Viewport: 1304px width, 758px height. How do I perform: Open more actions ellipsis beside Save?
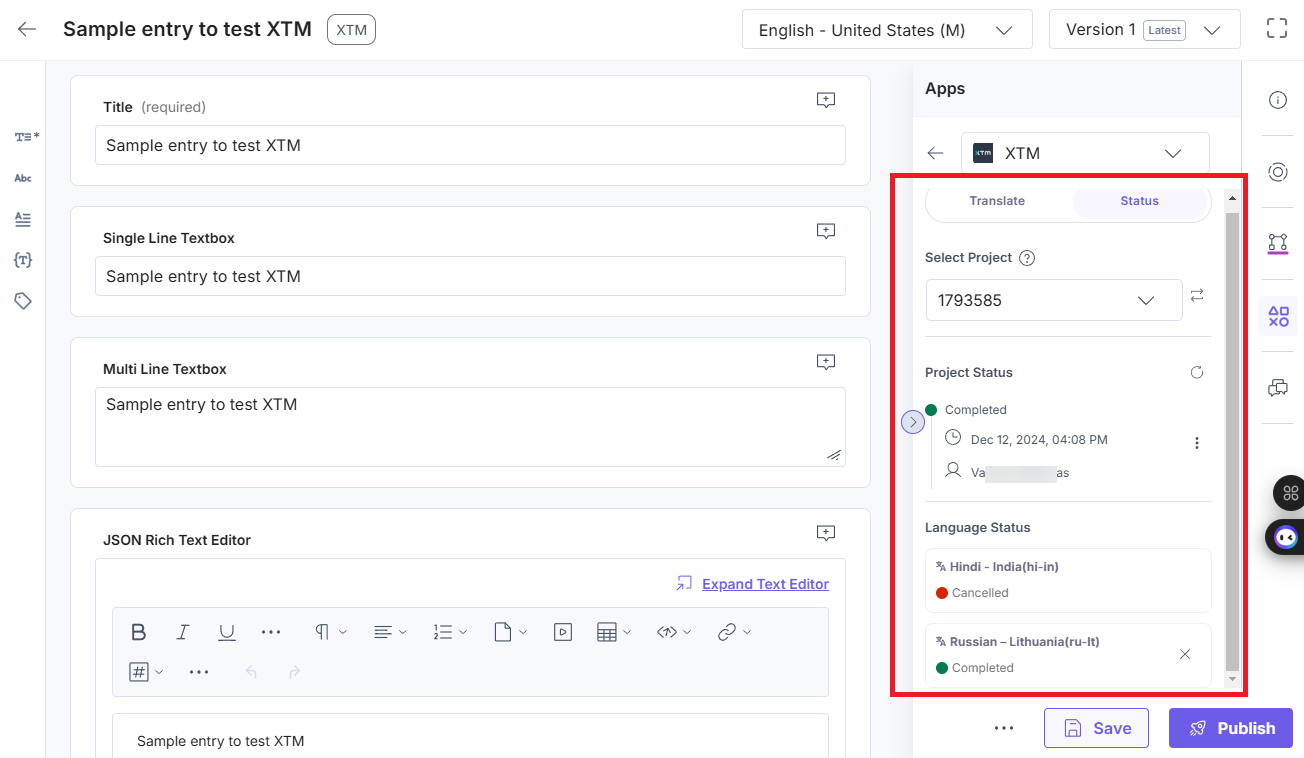[1004, 728]
